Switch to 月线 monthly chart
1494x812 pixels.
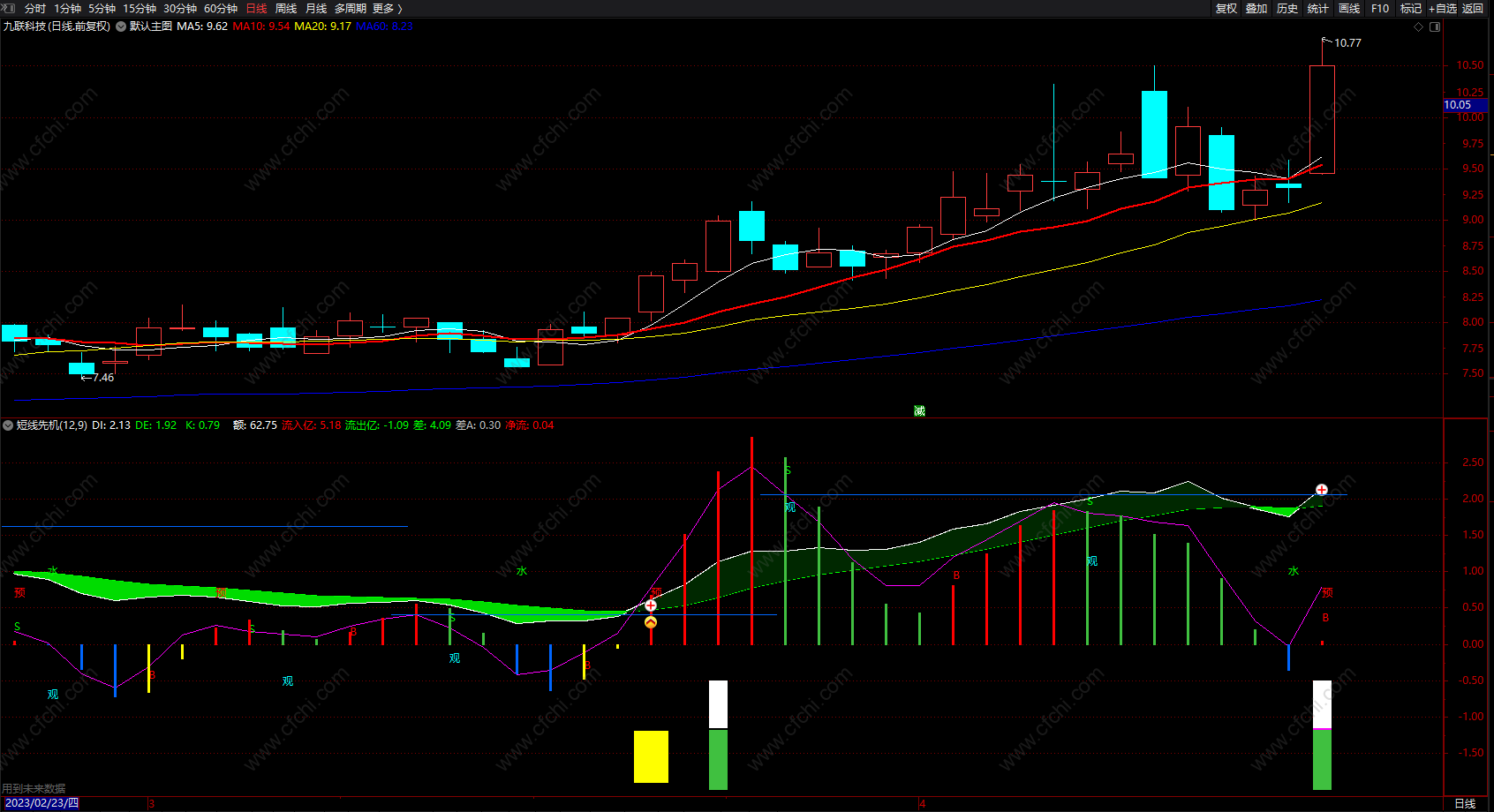[316, 8]
